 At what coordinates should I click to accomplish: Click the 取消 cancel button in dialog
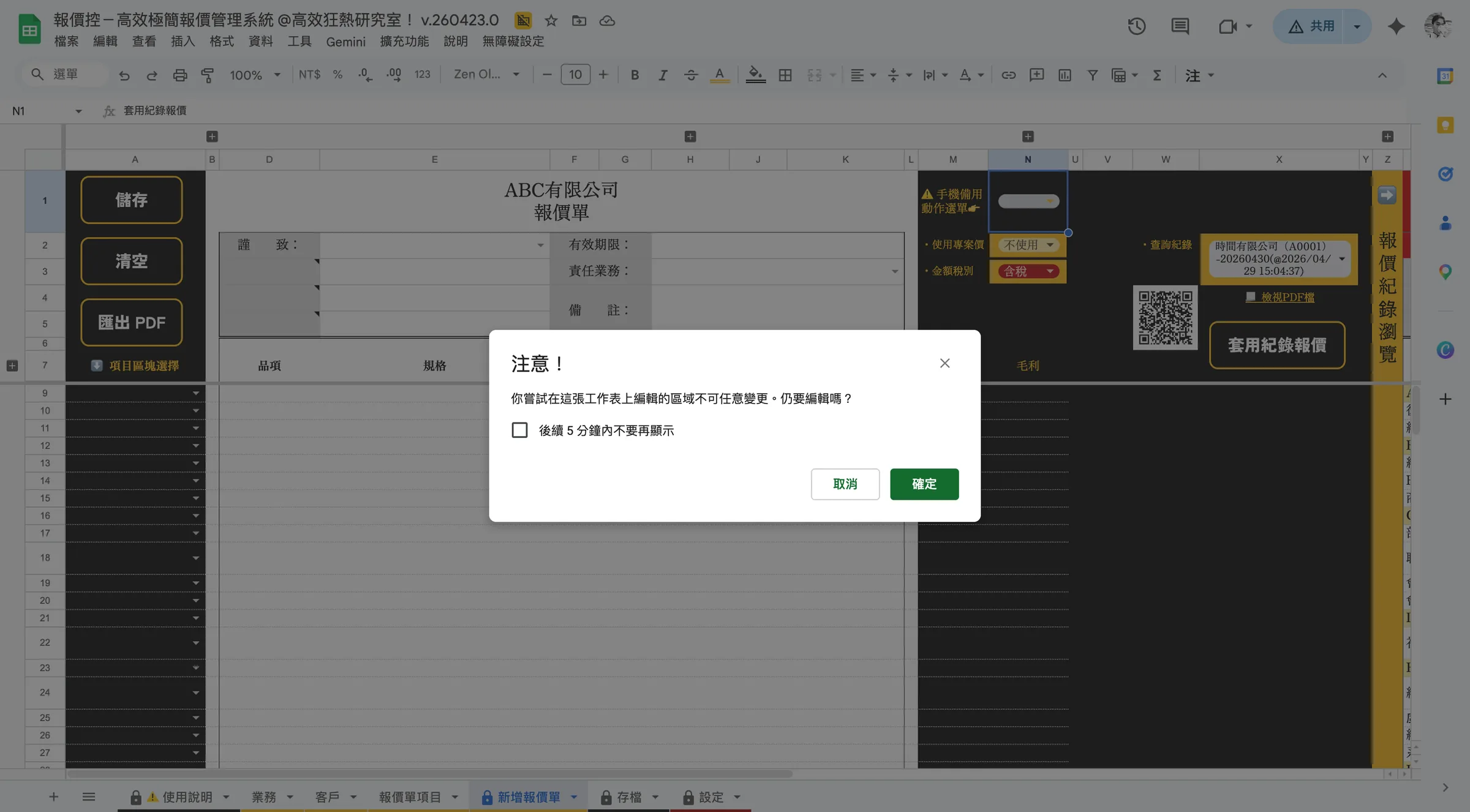[x=845, y=484]
